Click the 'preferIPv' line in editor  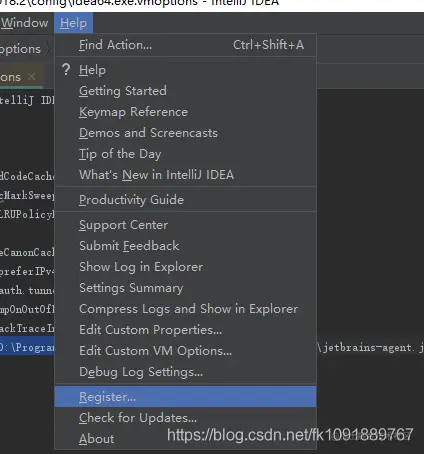tap(27, 271)
